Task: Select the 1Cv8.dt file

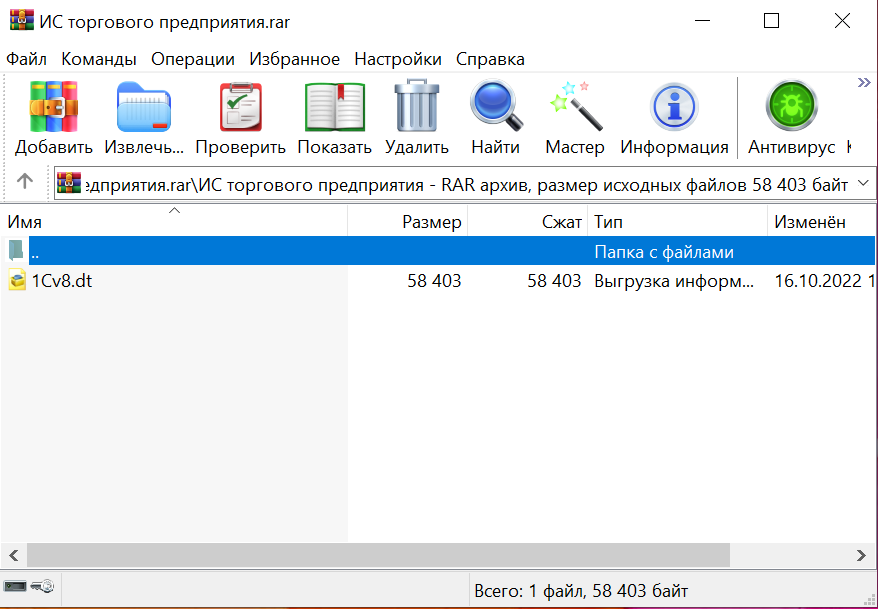Action: coord(61,281)
